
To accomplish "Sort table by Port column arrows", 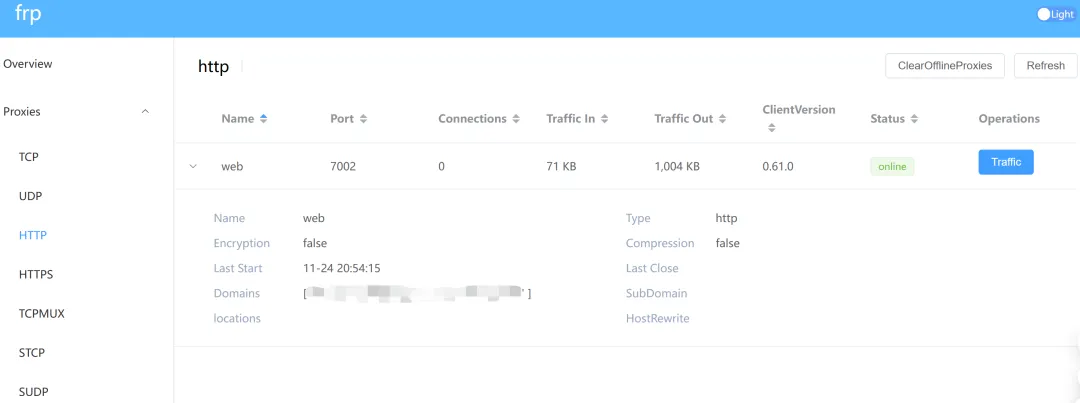I will tap(363, 119).
